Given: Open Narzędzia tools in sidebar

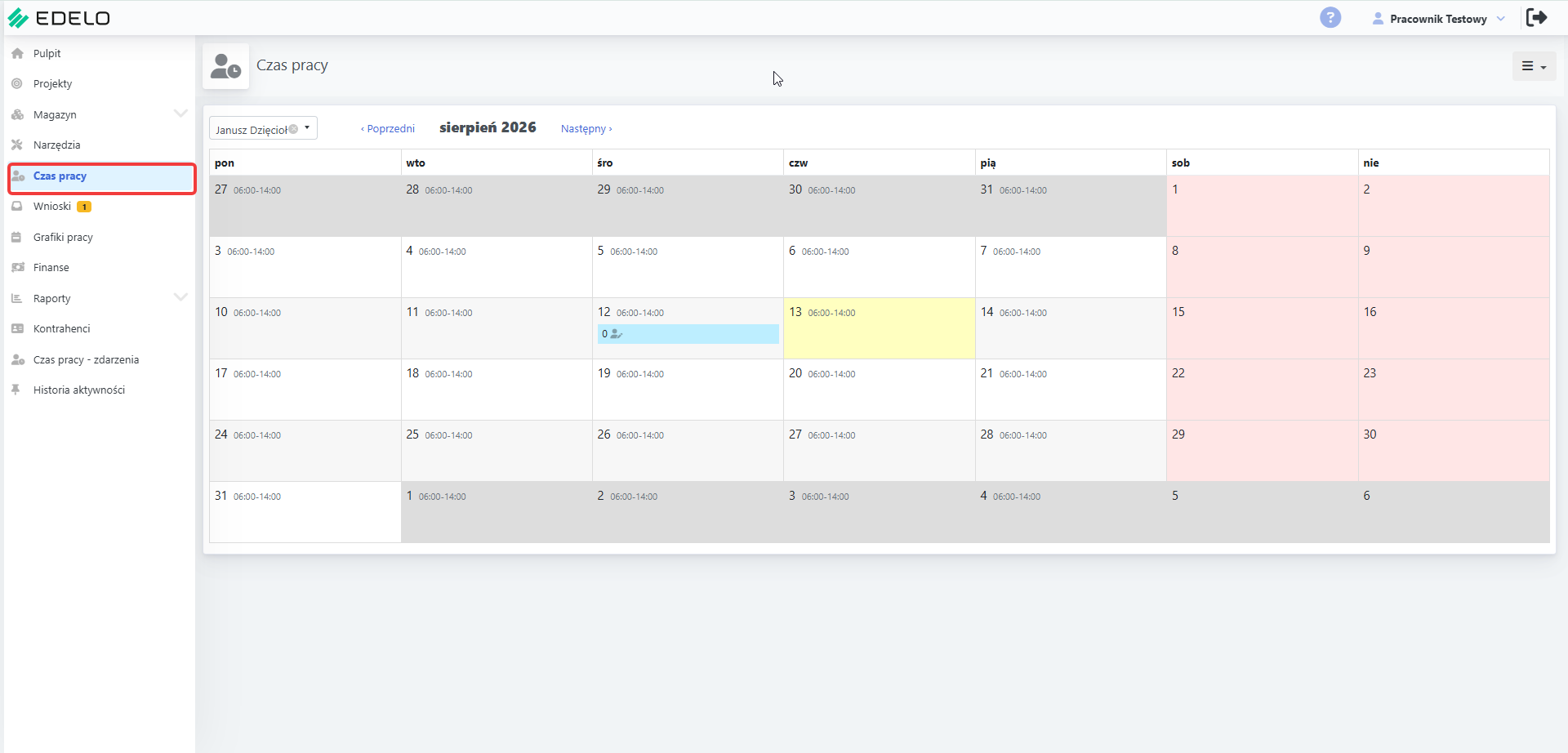Looking at the screenshot, I should coord(56,145).
